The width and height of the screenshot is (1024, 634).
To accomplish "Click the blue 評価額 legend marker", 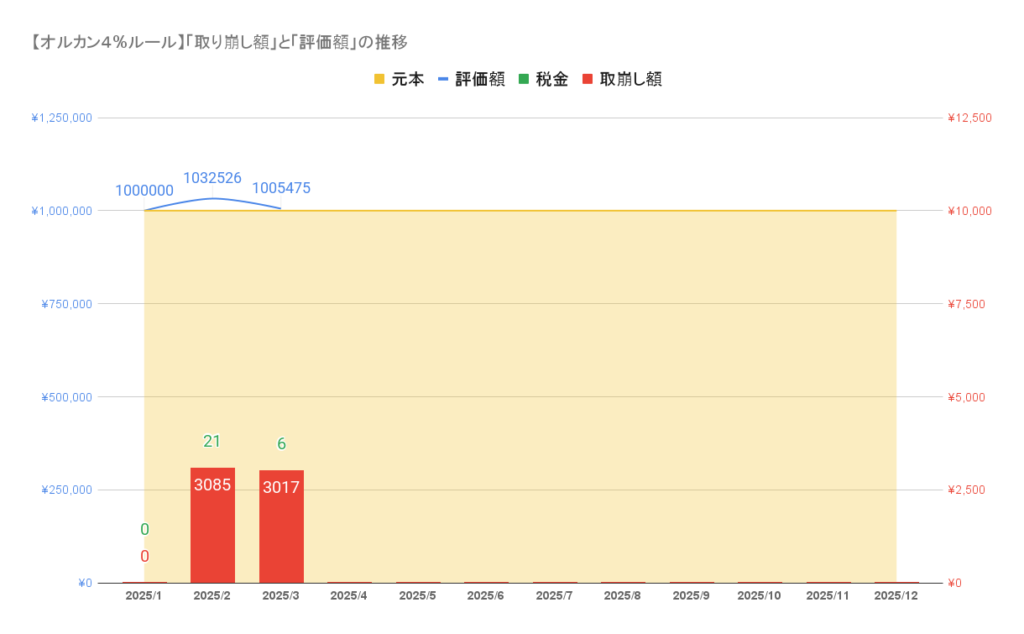I will coord(443,80).
